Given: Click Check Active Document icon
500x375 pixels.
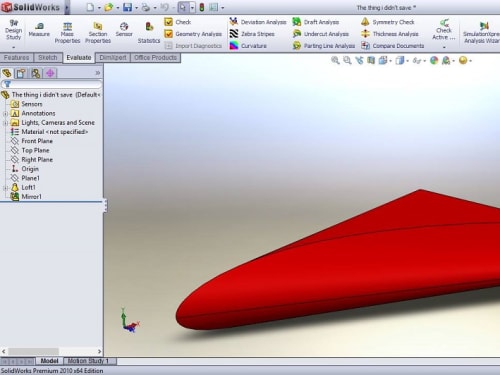Looking at the screenshot, I should point(444,30).
